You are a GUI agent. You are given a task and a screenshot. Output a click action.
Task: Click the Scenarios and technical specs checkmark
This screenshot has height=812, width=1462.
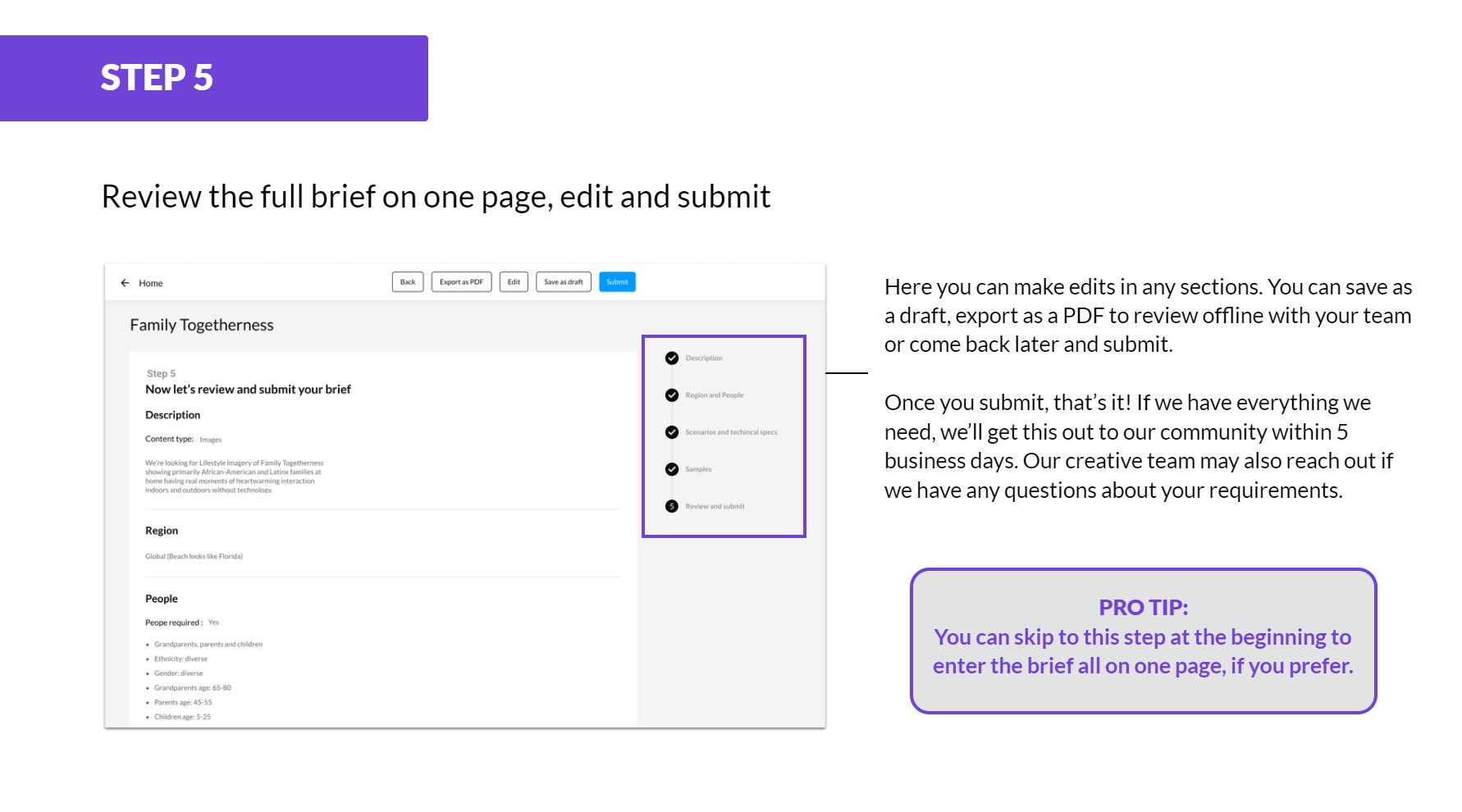coord(672,432)
